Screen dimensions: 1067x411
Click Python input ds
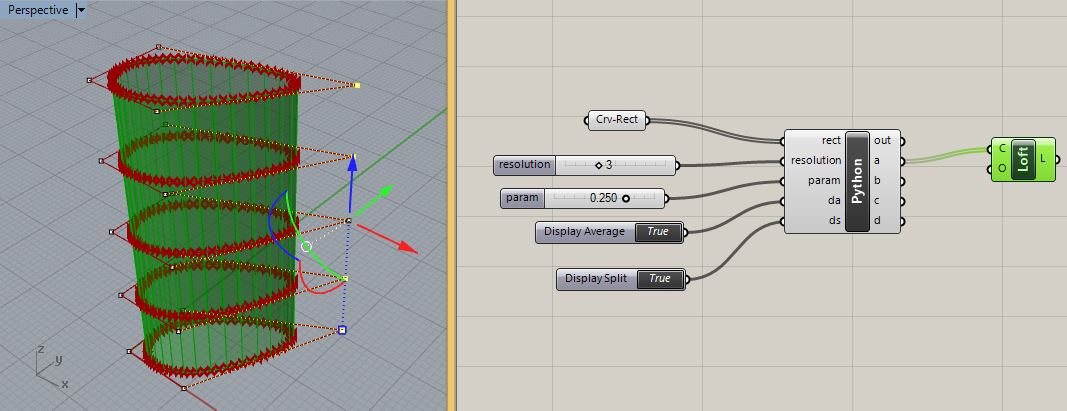tap(835, 220)
